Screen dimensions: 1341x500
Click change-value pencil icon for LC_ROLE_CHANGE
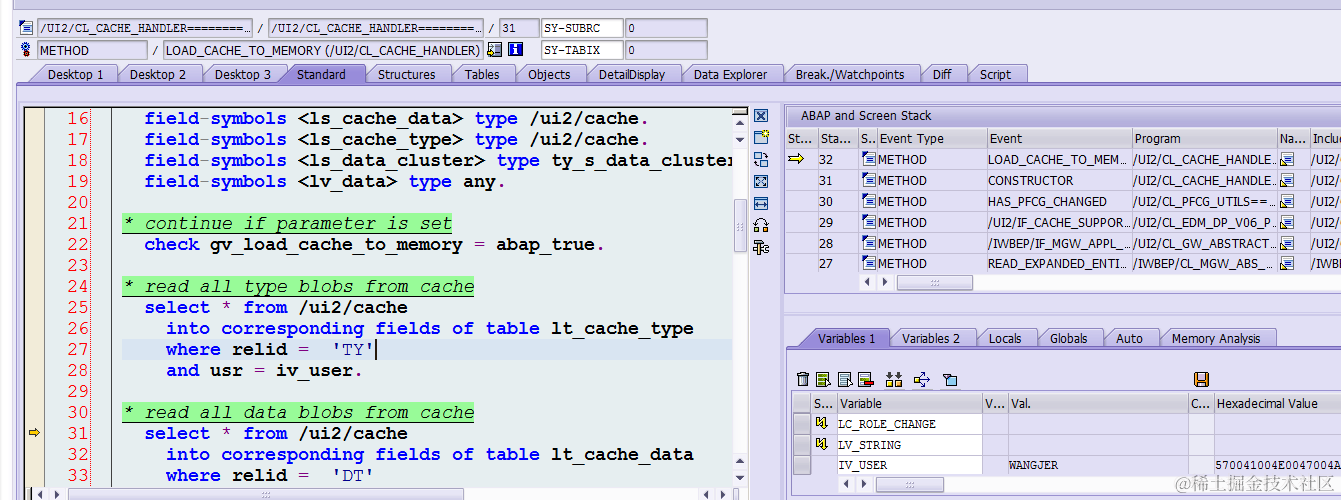(823, 424)
